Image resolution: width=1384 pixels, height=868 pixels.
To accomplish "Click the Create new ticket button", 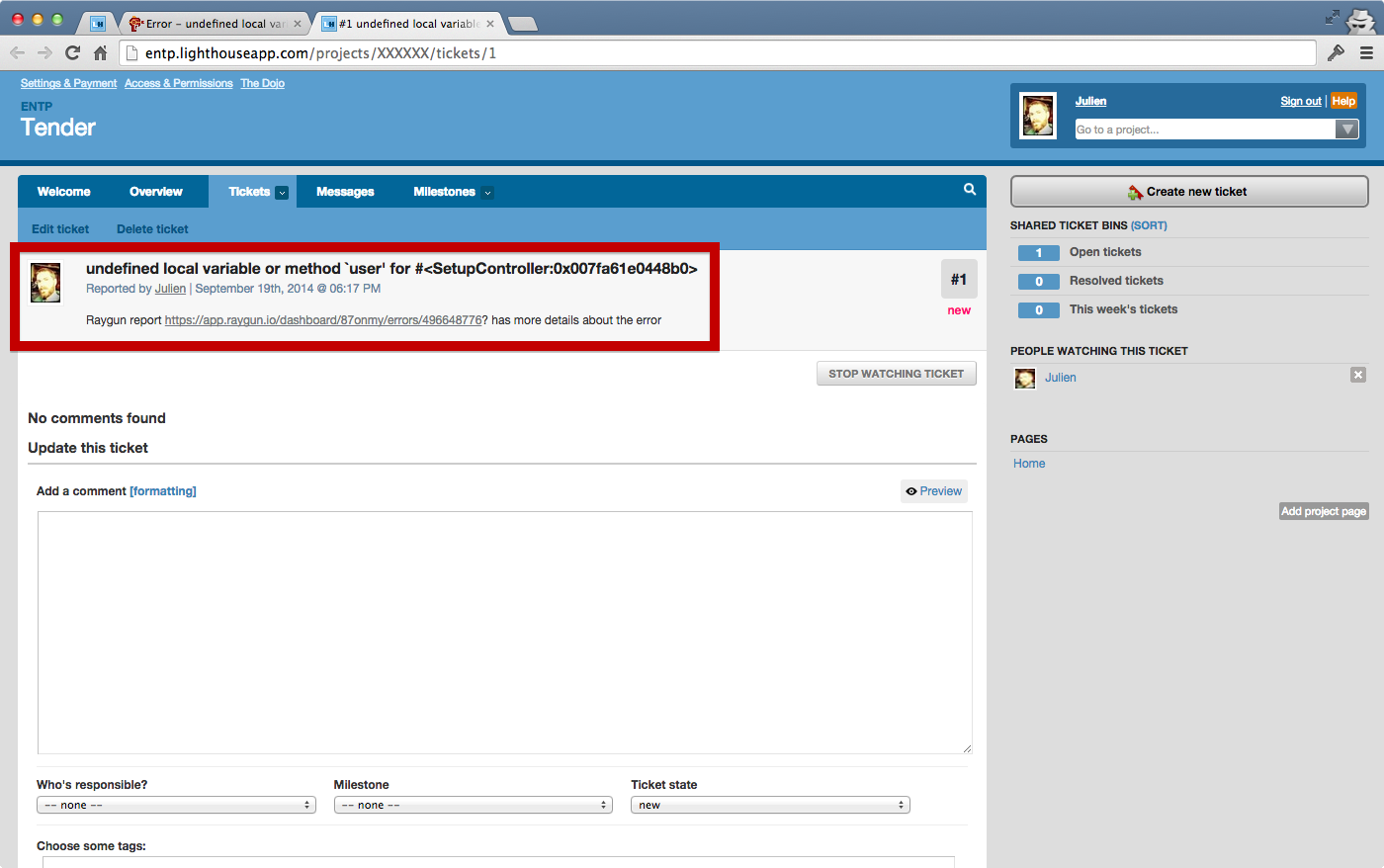I will click(x=1189, y=192).
